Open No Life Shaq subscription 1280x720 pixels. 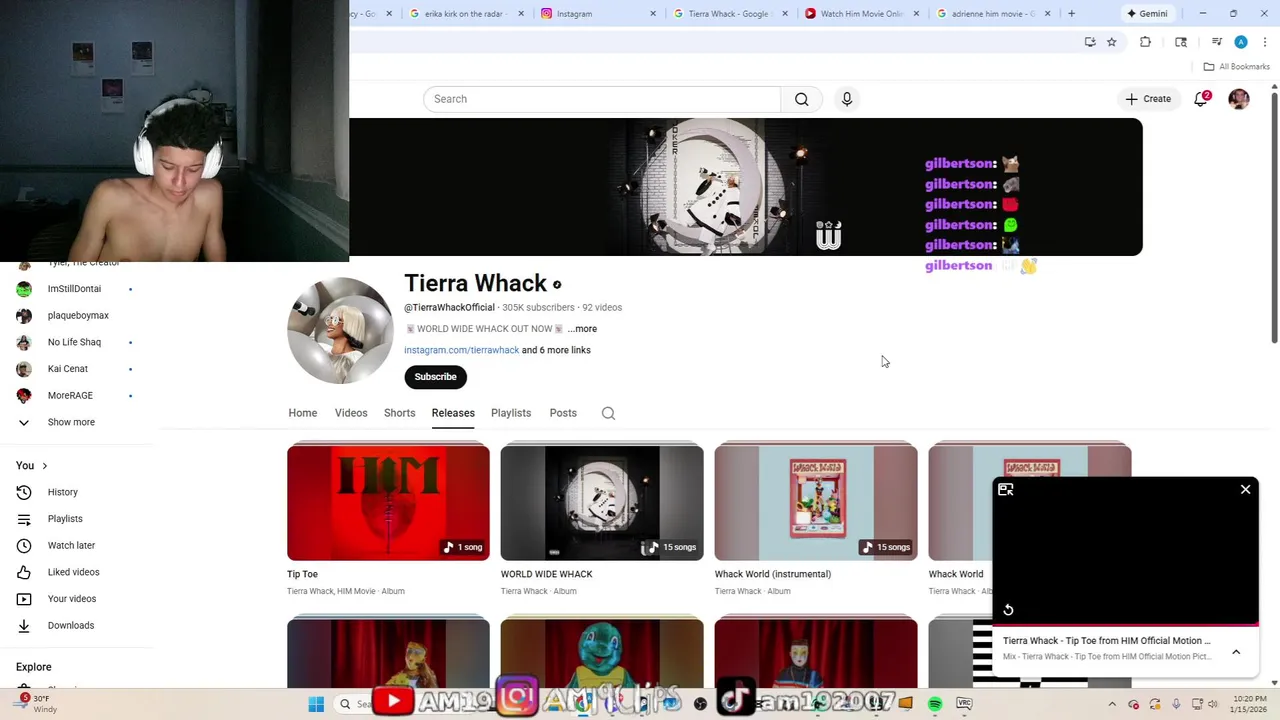(x=76, y=342)
